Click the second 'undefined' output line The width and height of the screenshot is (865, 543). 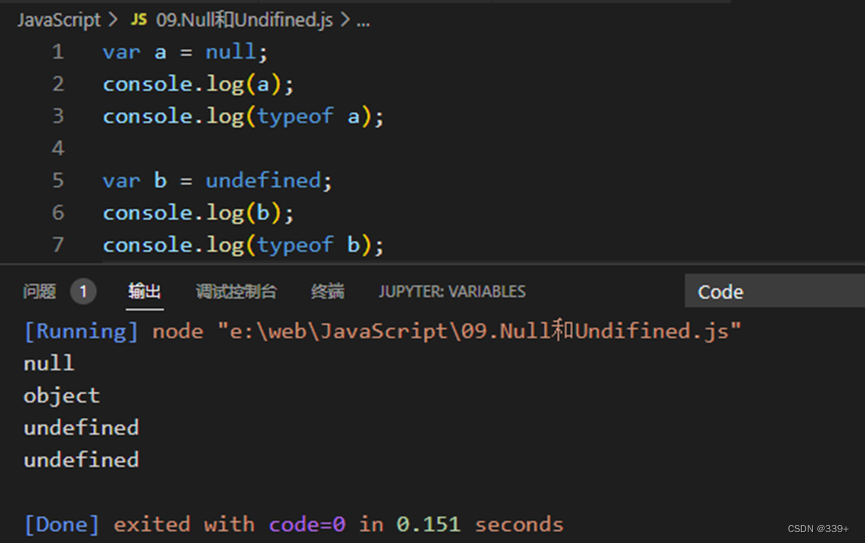click(82, 460)
